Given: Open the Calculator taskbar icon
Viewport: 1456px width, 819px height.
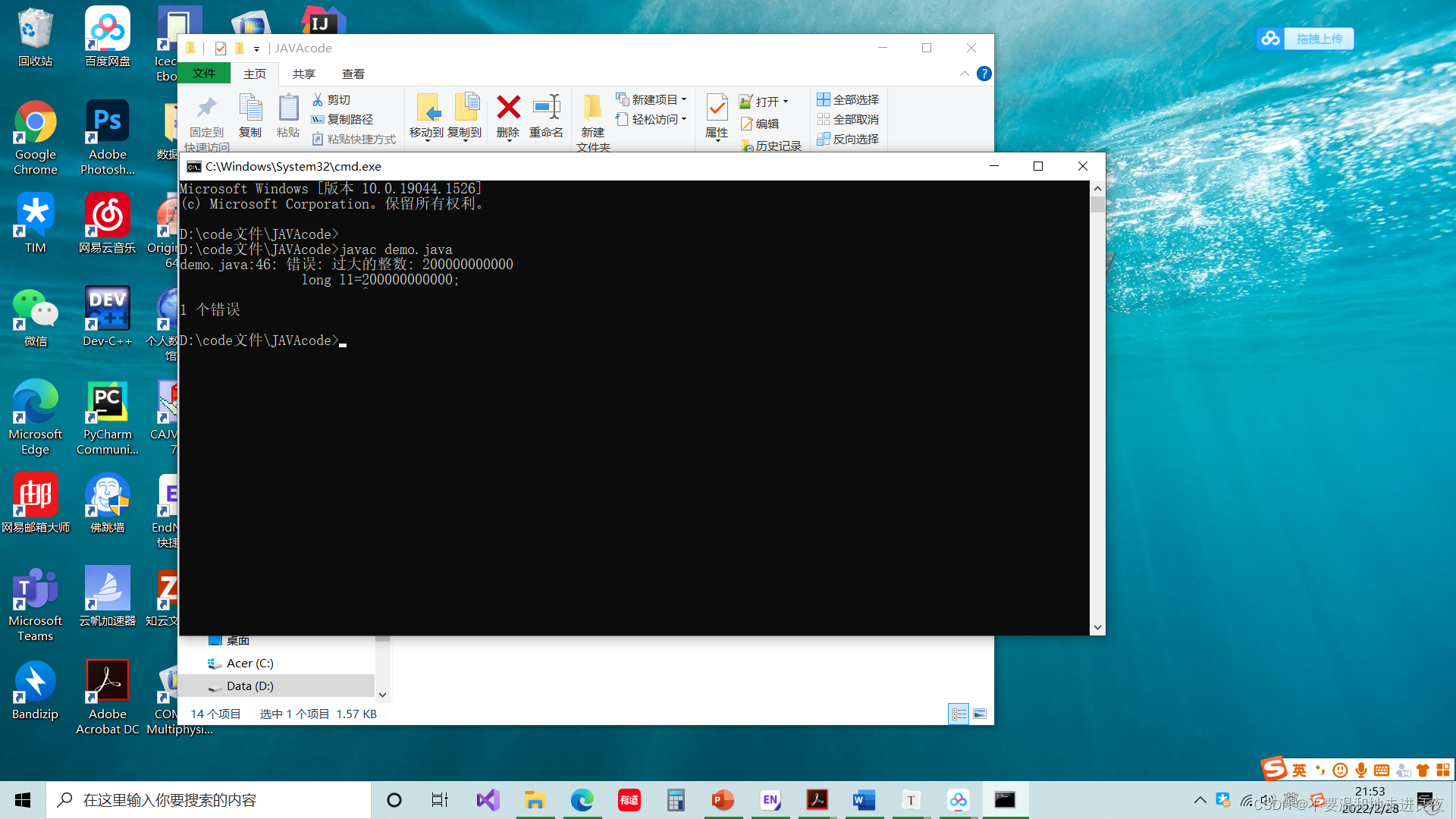Looking at the screenshot, I should 676,800.
